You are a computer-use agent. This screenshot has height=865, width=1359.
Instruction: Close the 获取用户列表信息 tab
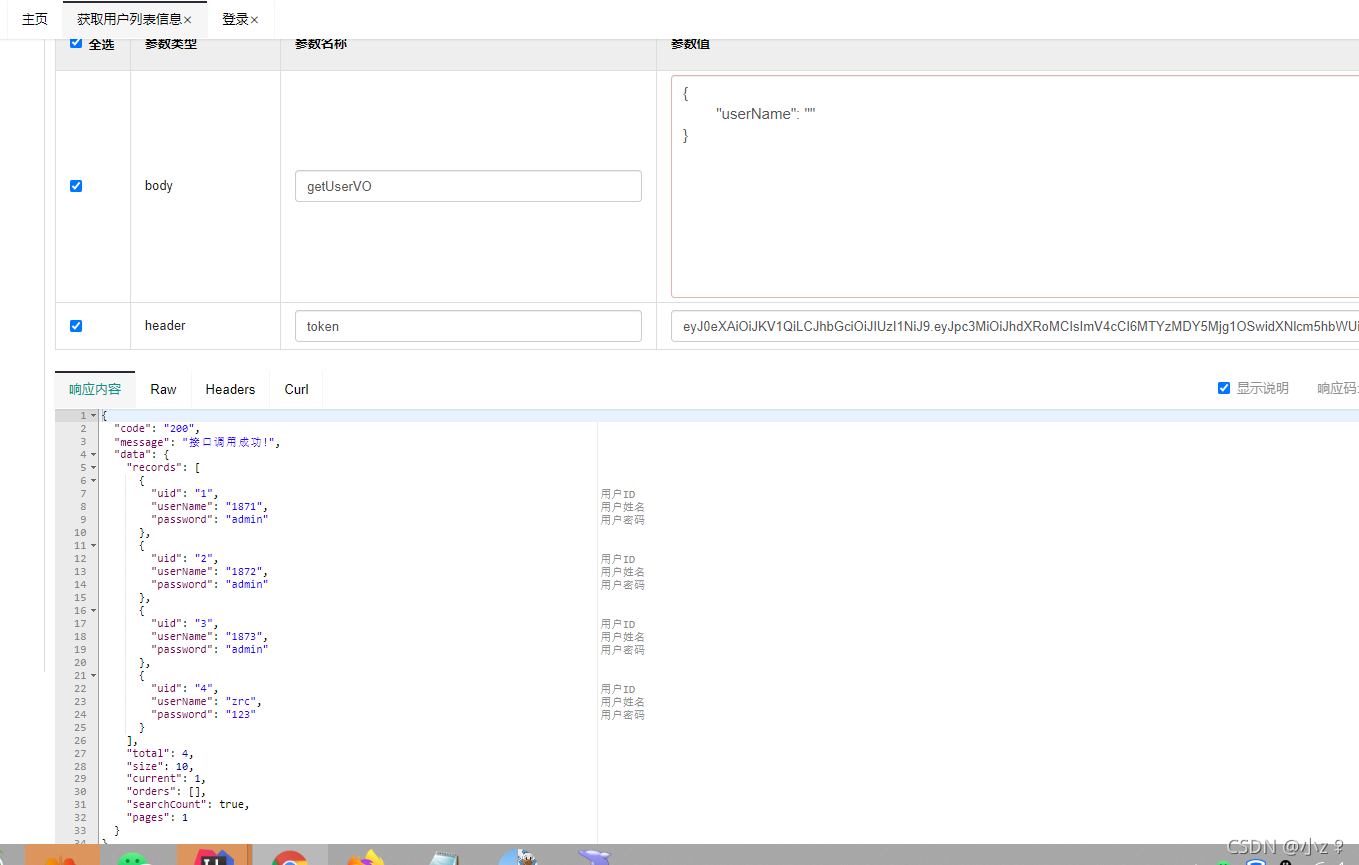coord(187,20)
